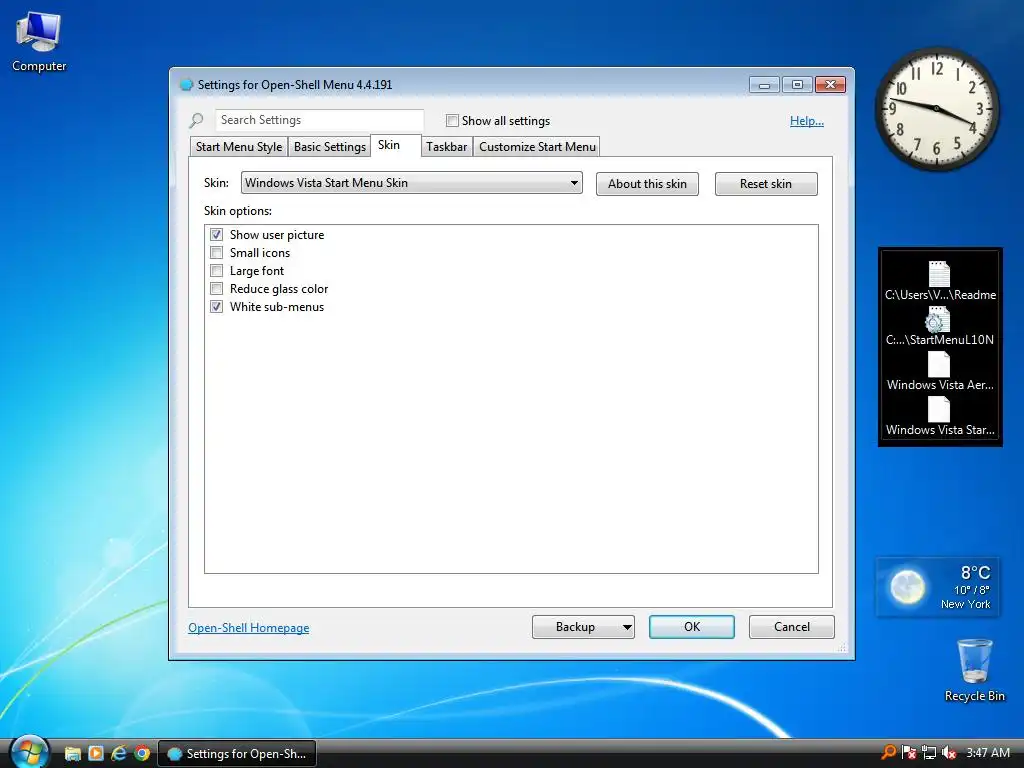This screenshot has height=768, width=1024.
Task: Enable the Show all settings checkbox
Action: [x=452, y=120]
